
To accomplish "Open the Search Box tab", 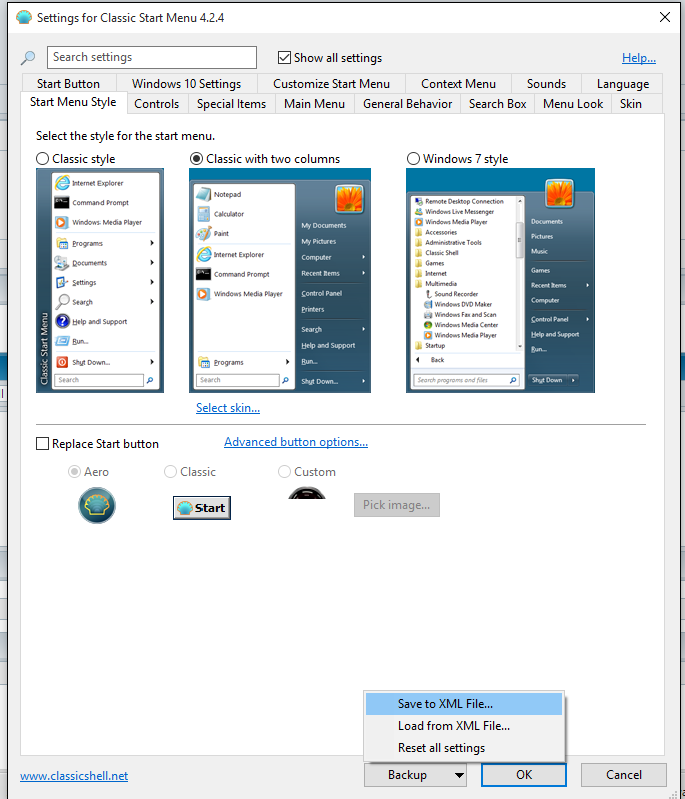I will click(497, 104).
